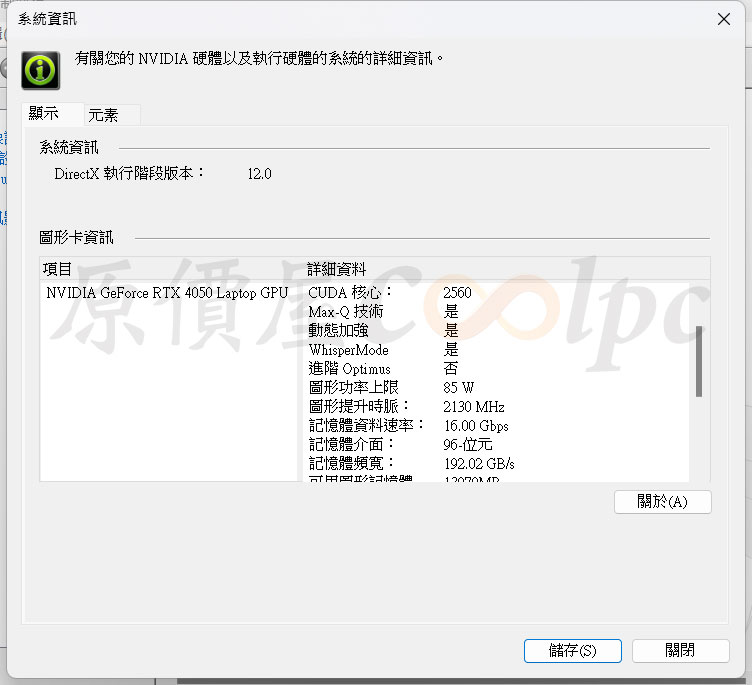The image size is (752, 685).
Task: Click the DirectX version value 12.0
Action: pos(259,174)
